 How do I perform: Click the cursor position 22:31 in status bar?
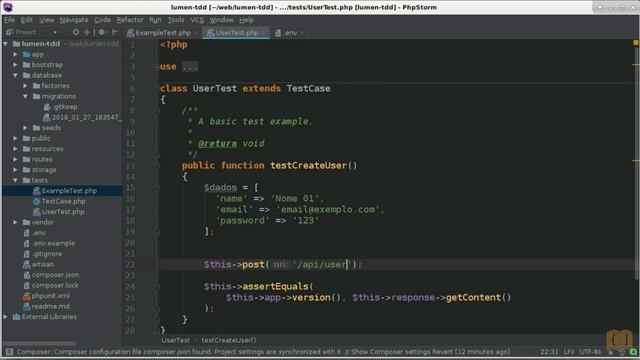tap(549, 351)
